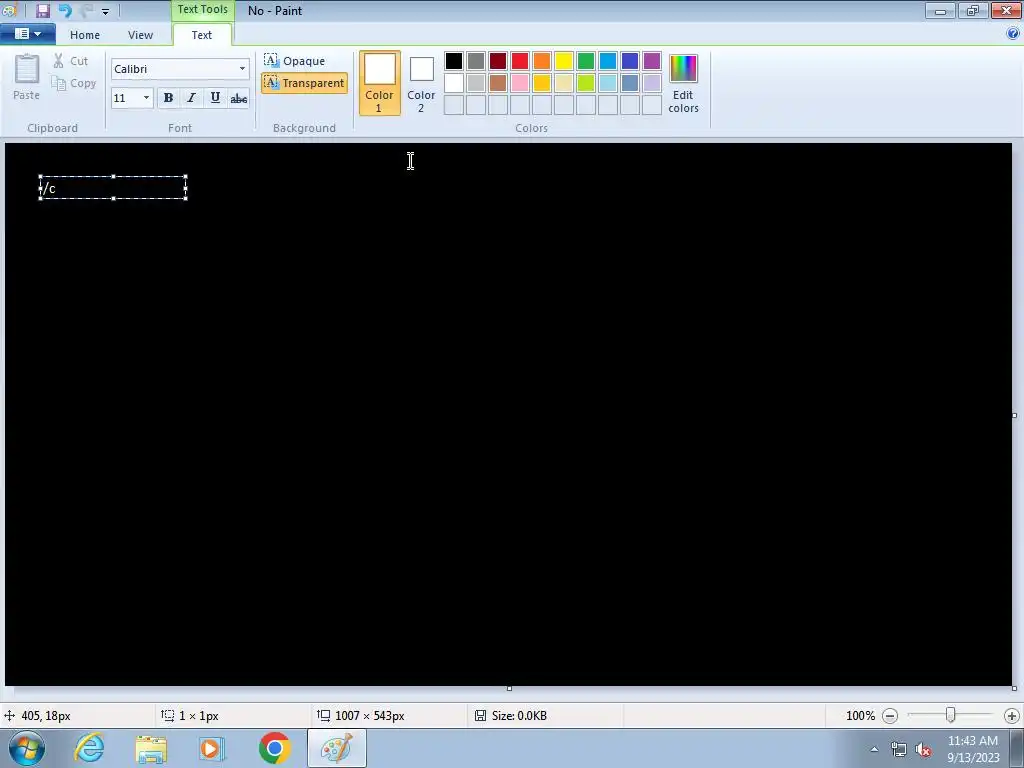Pick the dark gray color swatch
The image size is (1024, 768).
476,61
